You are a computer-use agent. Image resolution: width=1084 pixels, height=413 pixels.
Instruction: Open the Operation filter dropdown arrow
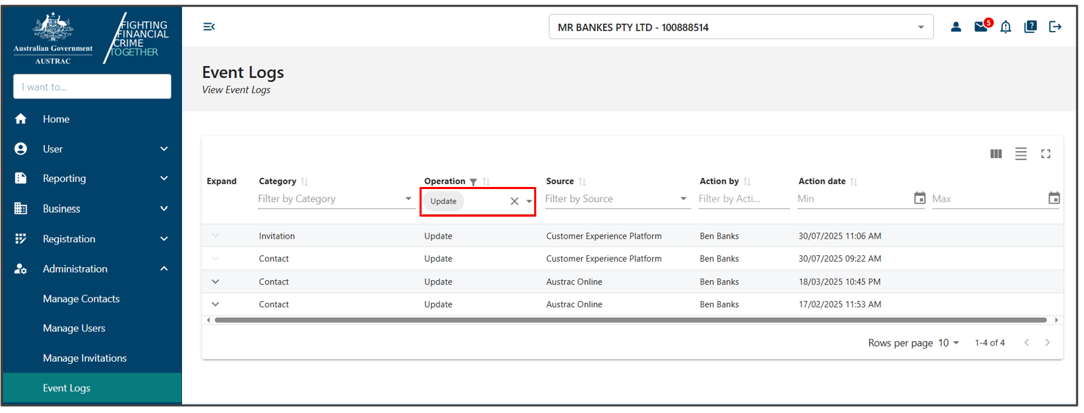tap(529, 201)
